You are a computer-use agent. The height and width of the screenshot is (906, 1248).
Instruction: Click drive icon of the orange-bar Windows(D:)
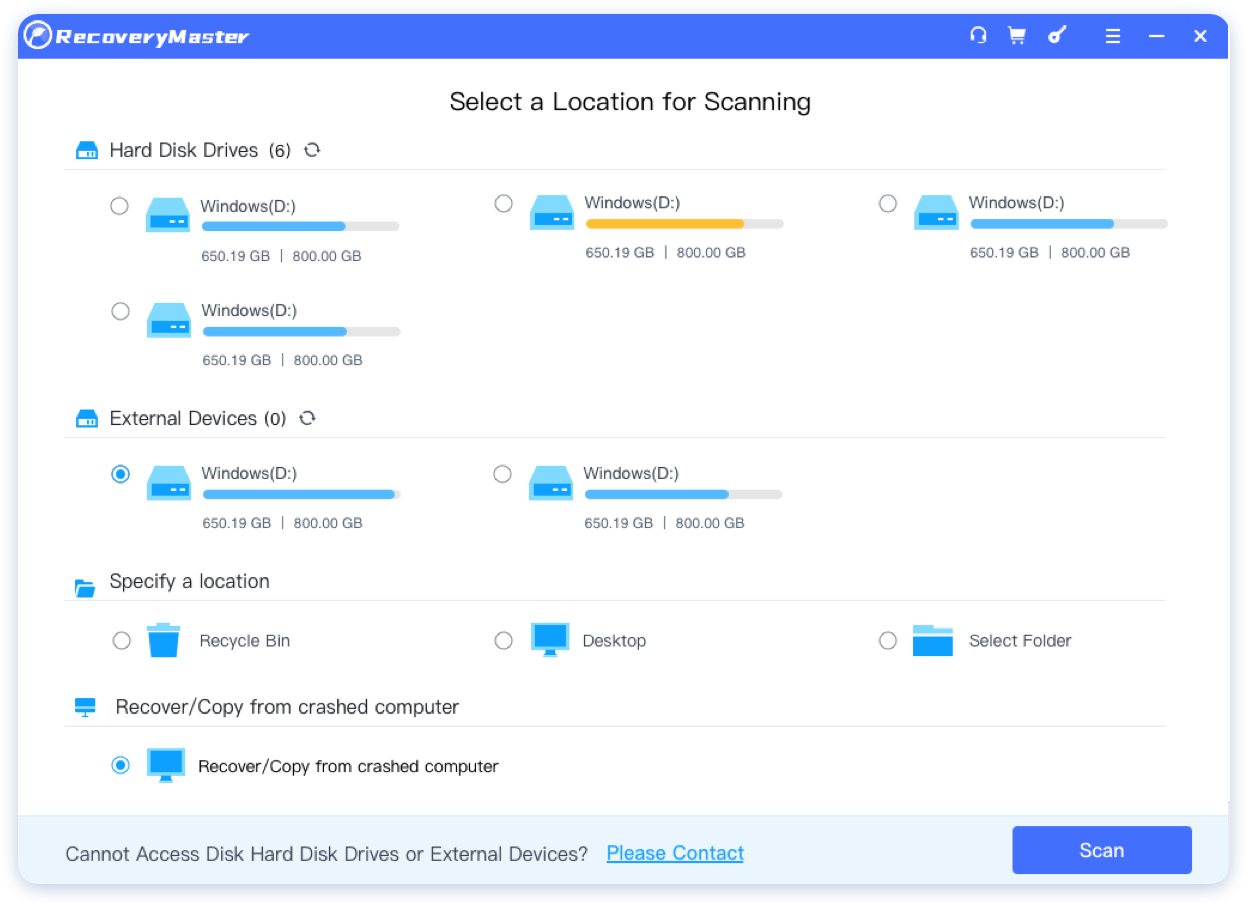pyautogui.click(x=552, y=212)
